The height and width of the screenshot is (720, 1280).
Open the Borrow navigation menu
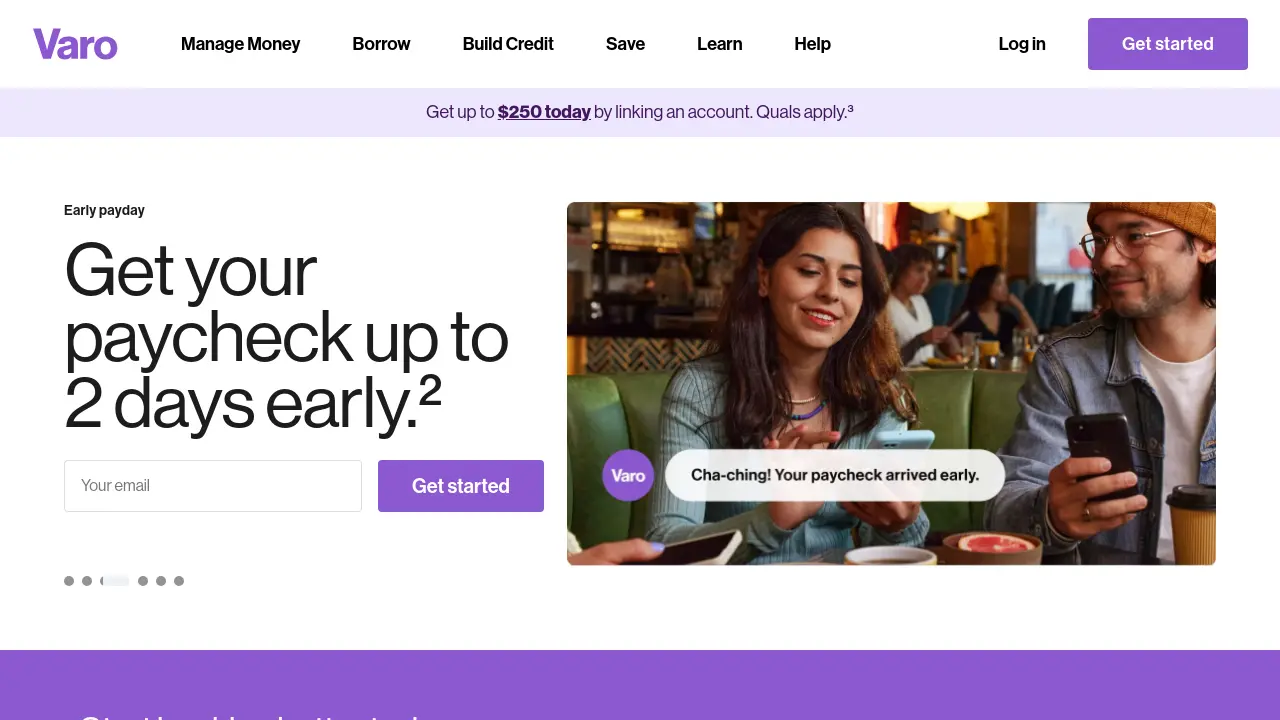click(x=381, y=44)
